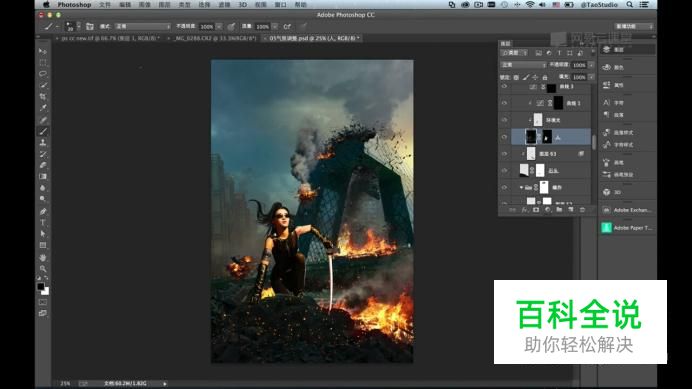Select the Brush tool in toolbox
Image resolution: width=692 pixels, height=389 pixels.
click(x=42, y=131)
